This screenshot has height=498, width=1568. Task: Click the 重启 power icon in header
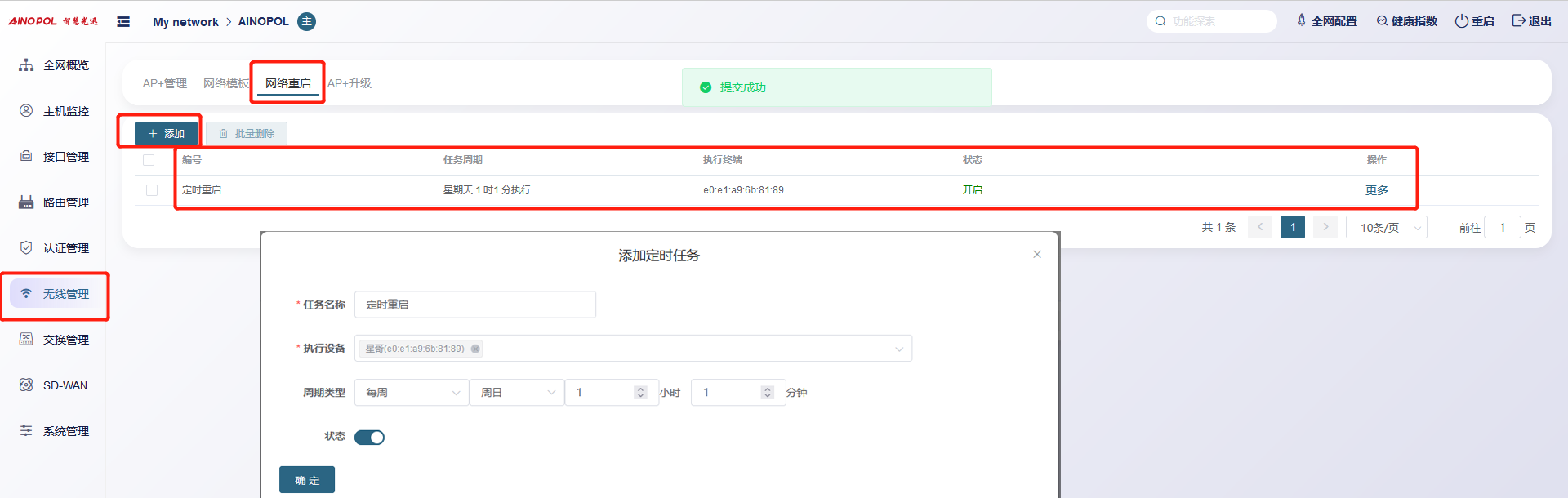(1461, 21)
